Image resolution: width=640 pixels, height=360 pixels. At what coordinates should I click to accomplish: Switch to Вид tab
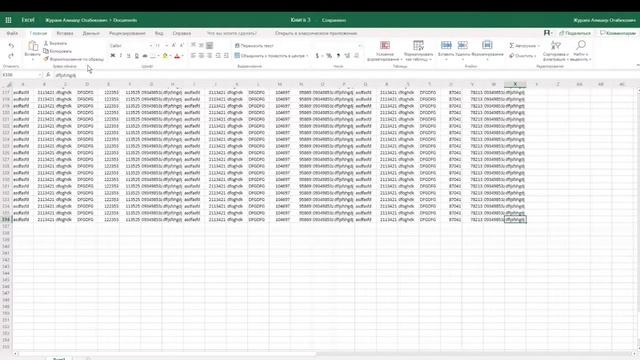pyautogui.click(x=159, y=33)
